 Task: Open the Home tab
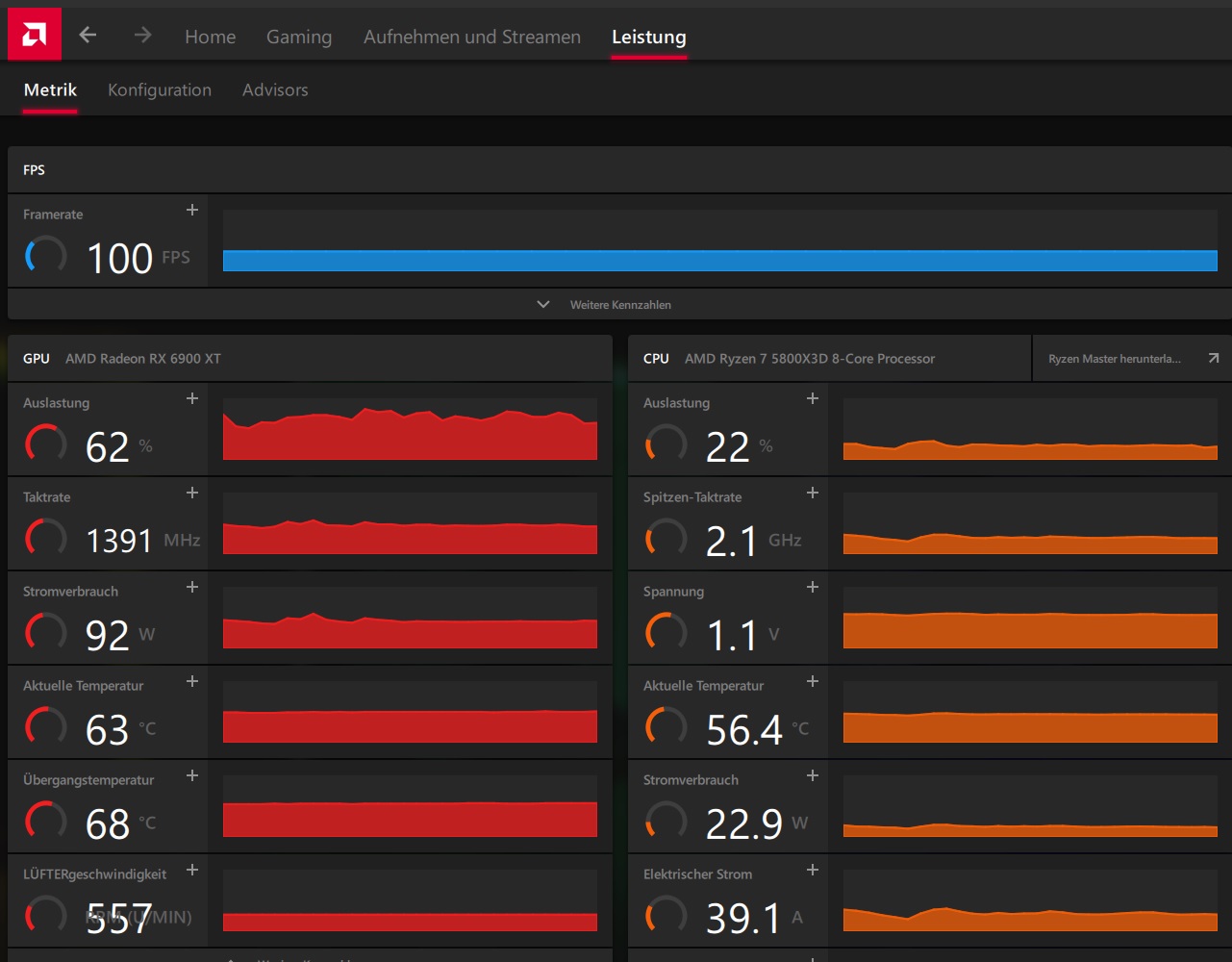point(210,37)
